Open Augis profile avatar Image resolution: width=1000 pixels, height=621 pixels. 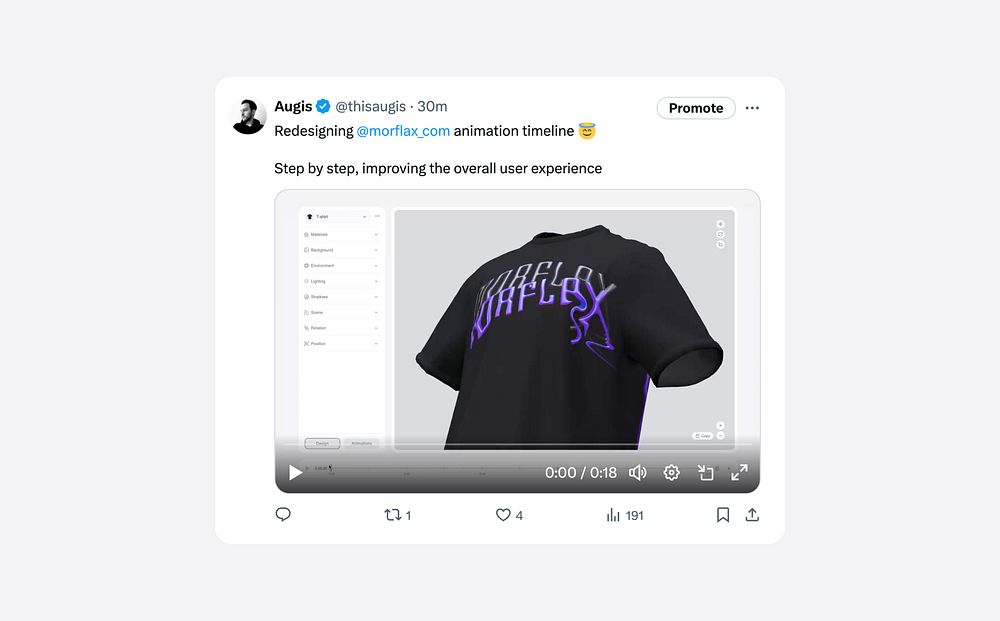pyautogui.click(x=248, y=116)
